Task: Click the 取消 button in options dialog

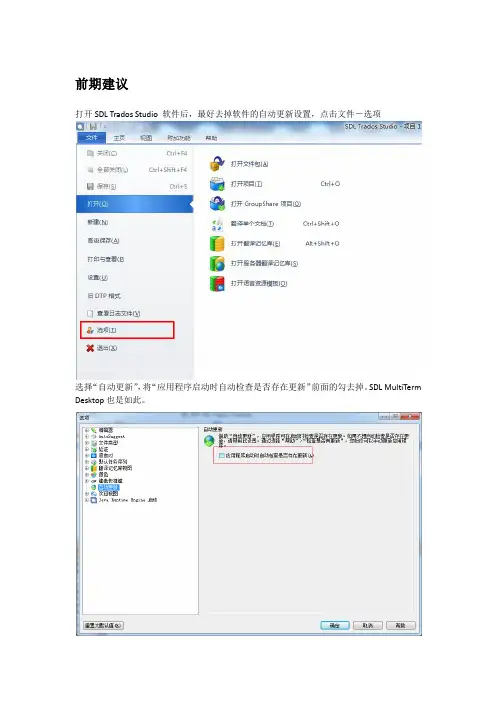Action: (x=368, y=625)
